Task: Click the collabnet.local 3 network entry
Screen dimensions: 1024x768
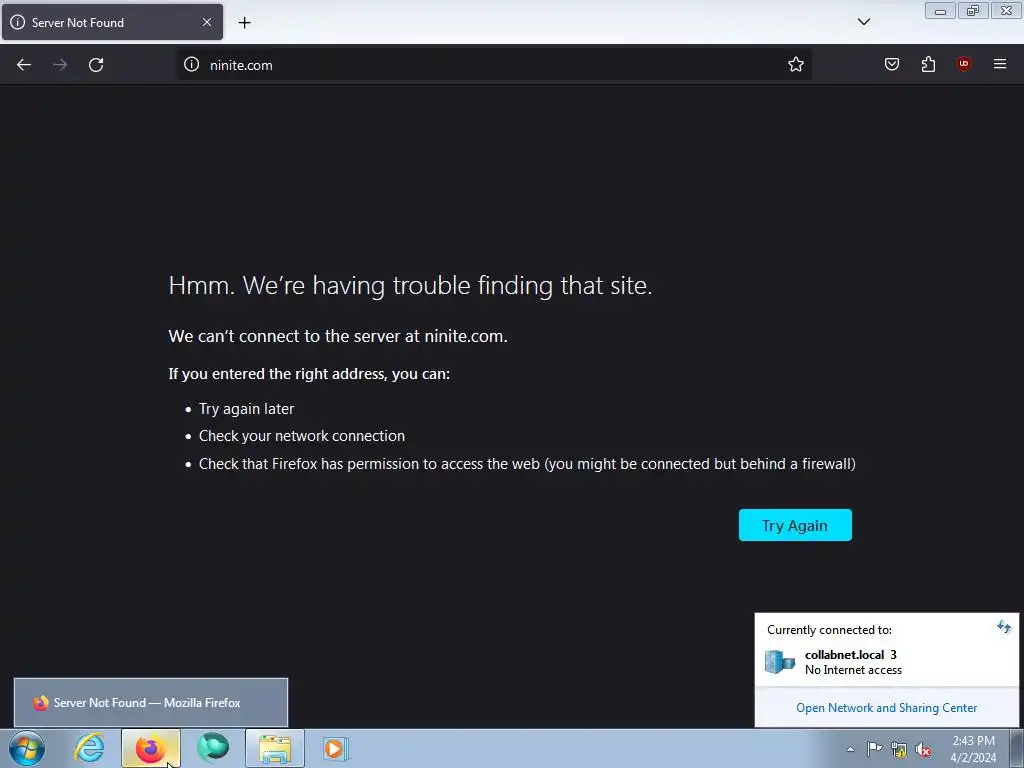Action: tap(886, 662)
